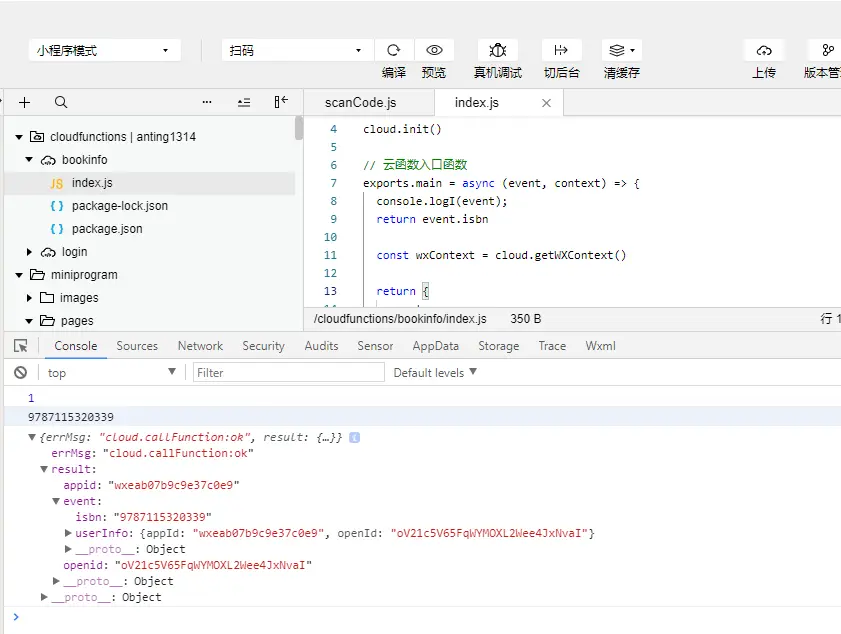Open the Wxml tab
841x634 pixels.
click(600, 346)
